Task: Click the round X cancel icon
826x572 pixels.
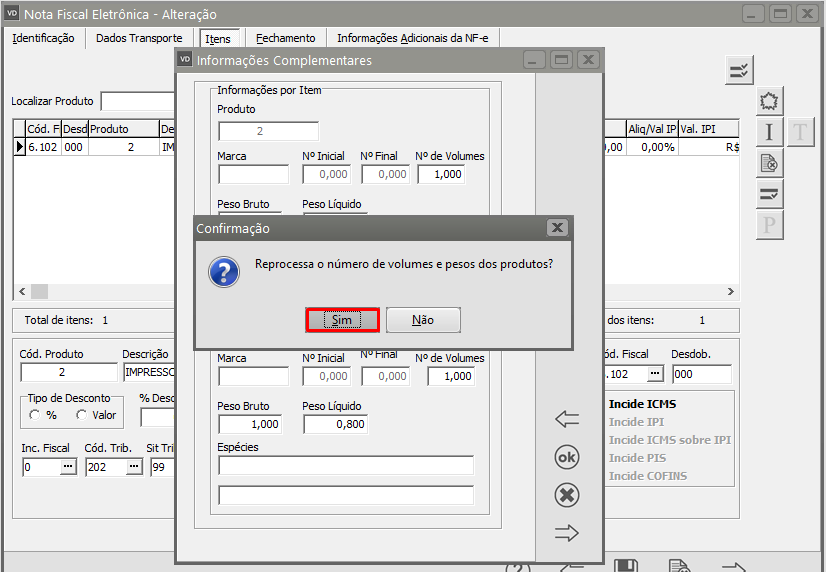Action: pos(567,495)
